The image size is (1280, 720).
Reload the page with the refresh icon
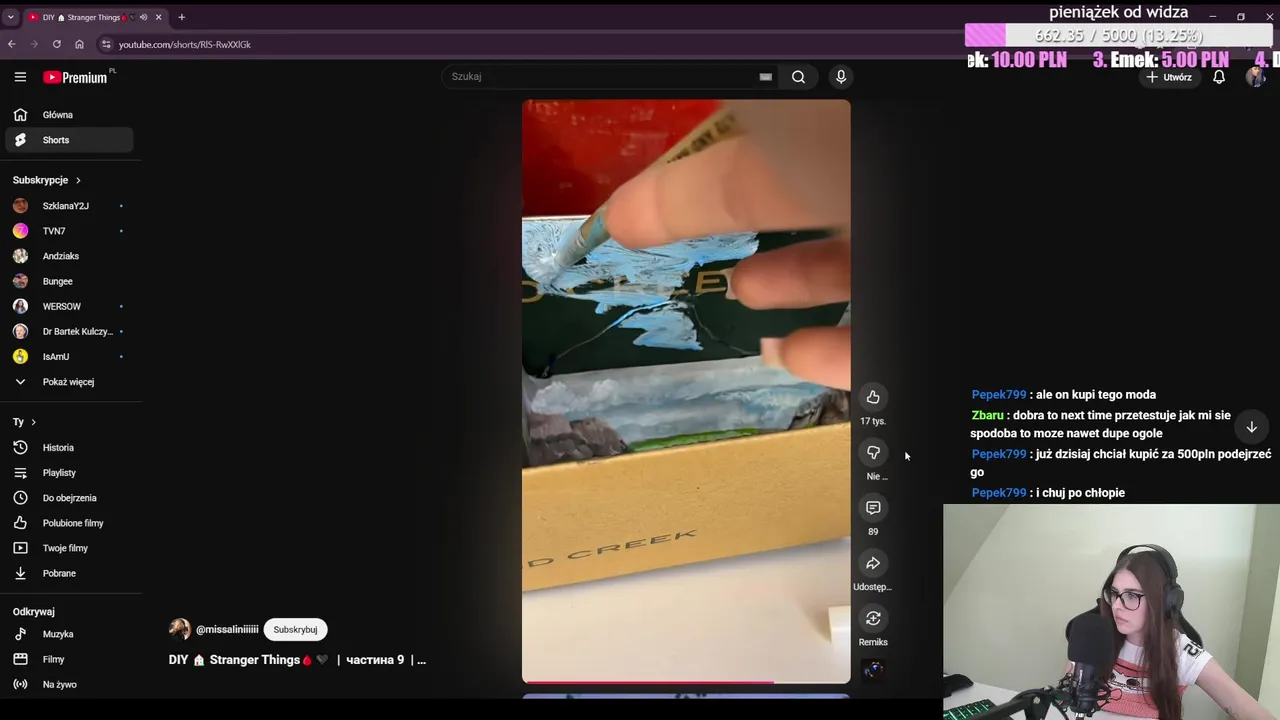[56, 44]
